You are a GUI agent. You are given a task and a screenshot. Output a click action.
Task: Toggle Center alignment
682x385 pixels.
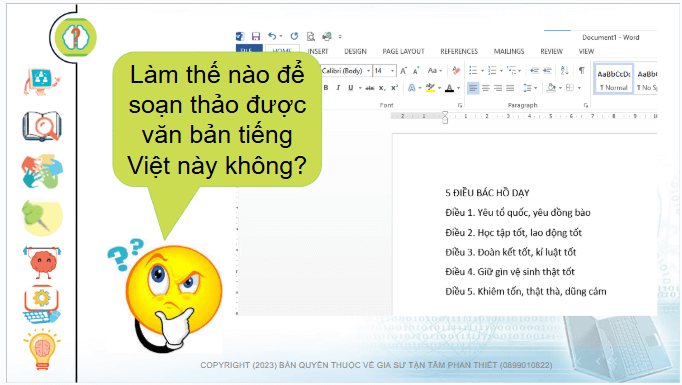tap(486, 88)
